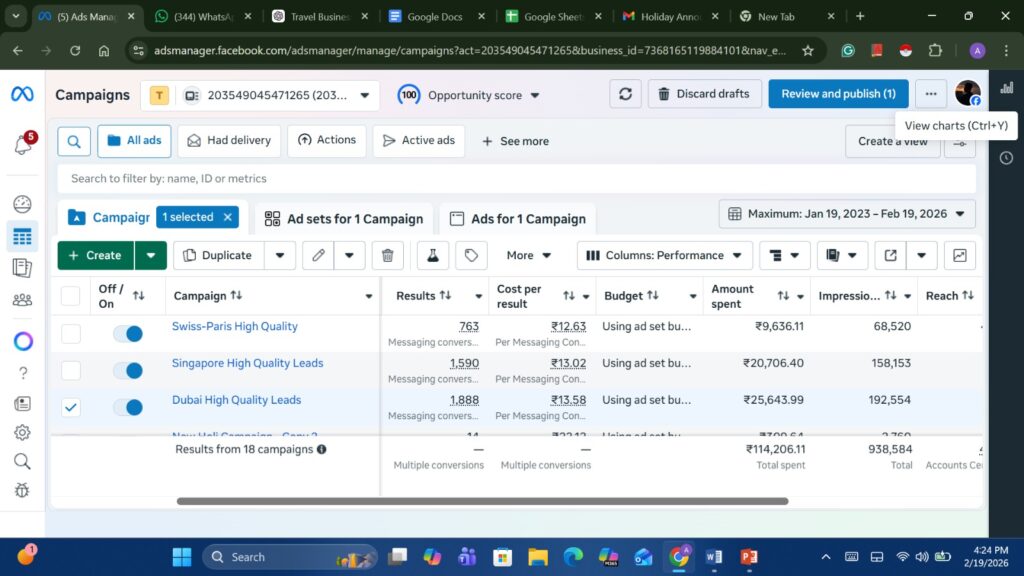Open the Create button dropdown arrow

click(151, 255)
